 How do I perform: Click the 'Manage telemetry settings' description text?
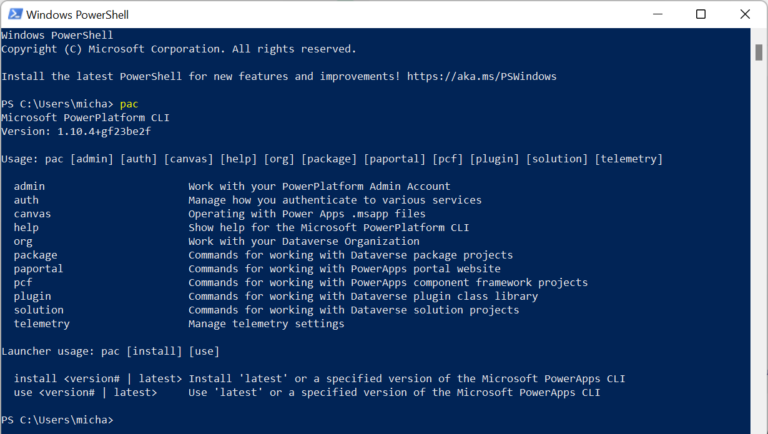point(266,324)
